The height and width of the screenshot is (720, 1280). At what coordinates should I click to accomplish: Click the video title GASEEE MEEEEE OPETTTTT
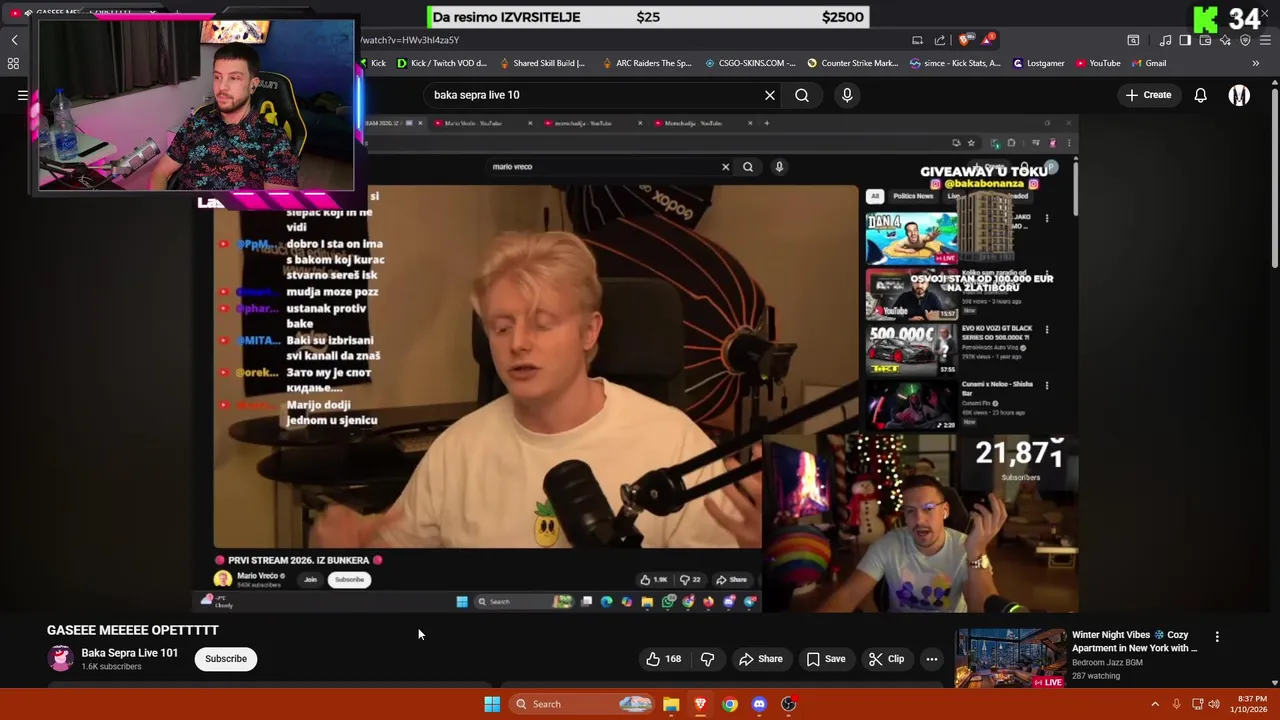(132, 630)
